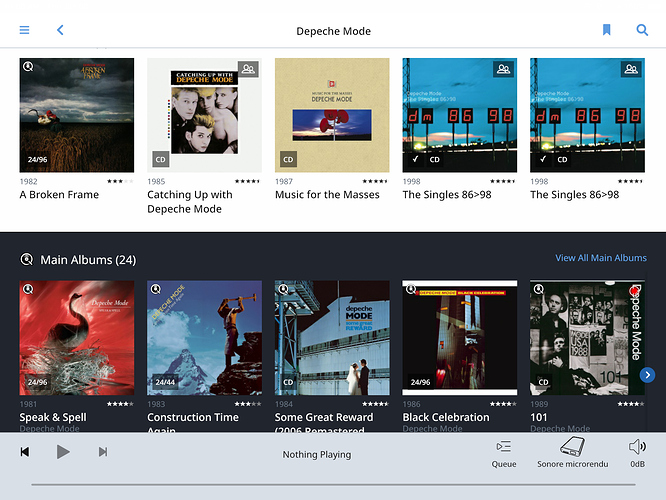Click Roon icon on Construction Time Again cover

click(x=155, y=289)
